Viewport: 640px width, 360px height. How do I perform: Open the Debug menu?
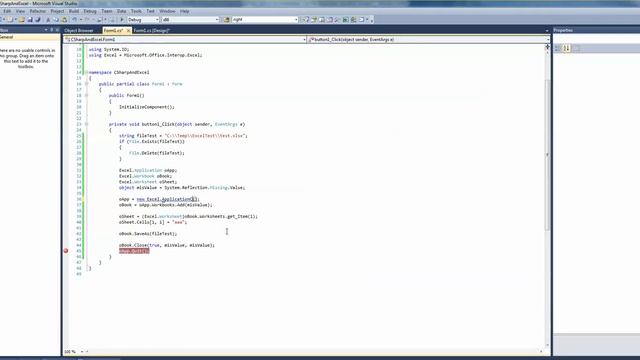[90, 11]
